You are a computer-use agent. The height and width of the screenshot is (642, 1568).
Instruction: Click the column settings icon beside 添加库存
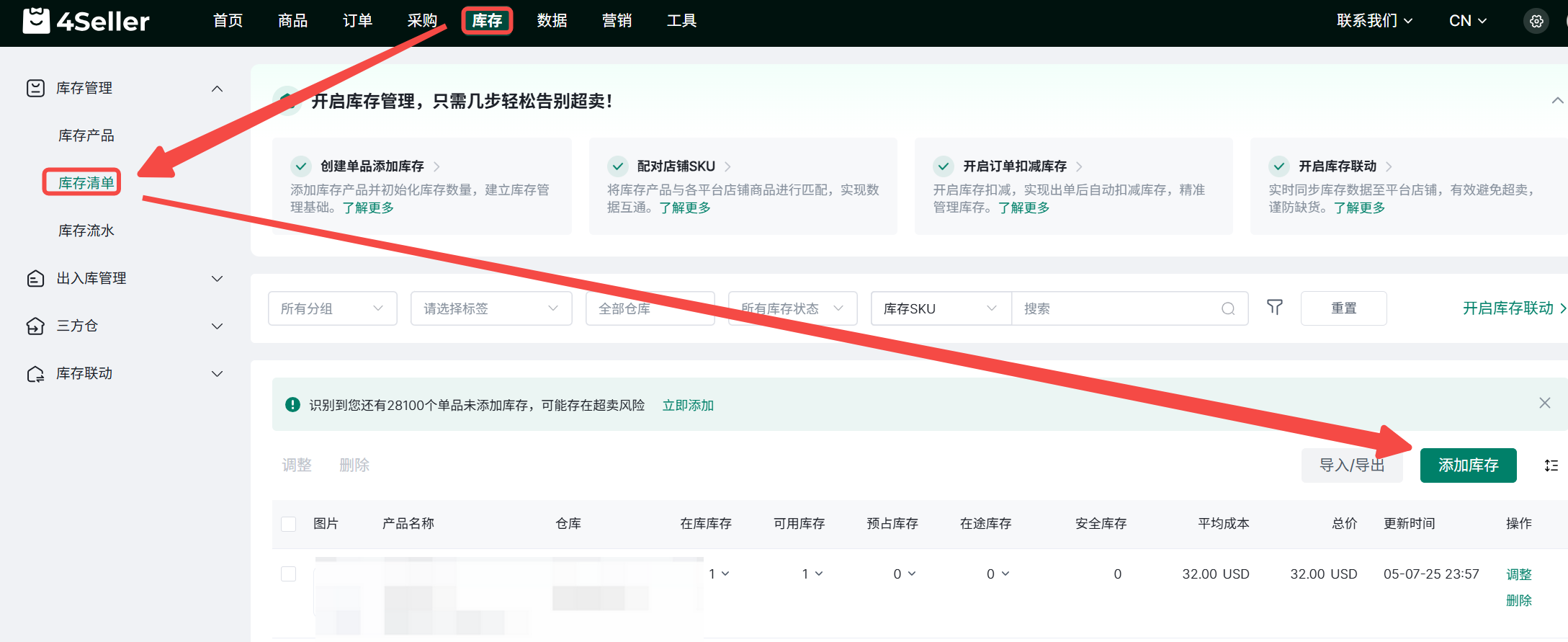[1551, 465]
